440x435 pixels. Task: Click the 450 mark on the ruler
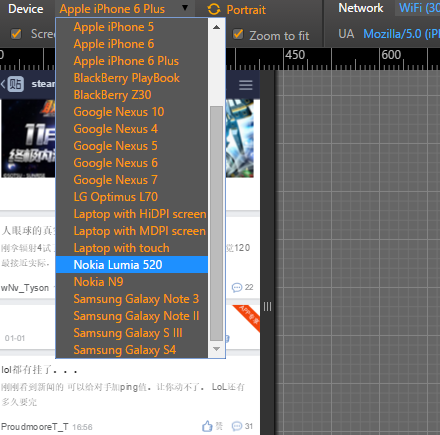[295, 55]
